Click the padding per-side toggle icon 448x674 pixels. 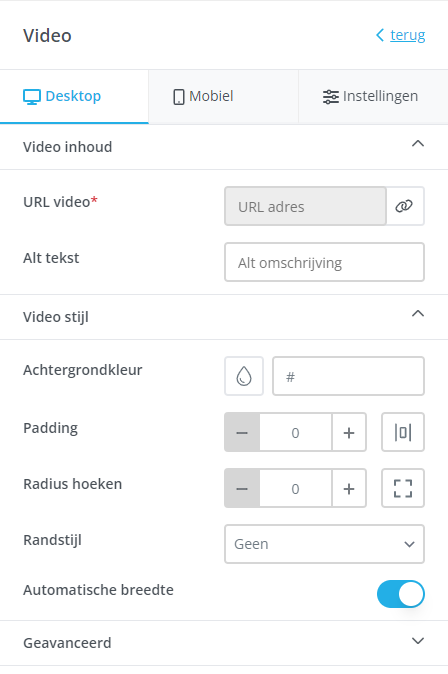pyautogui.click(x=403, y=432)
